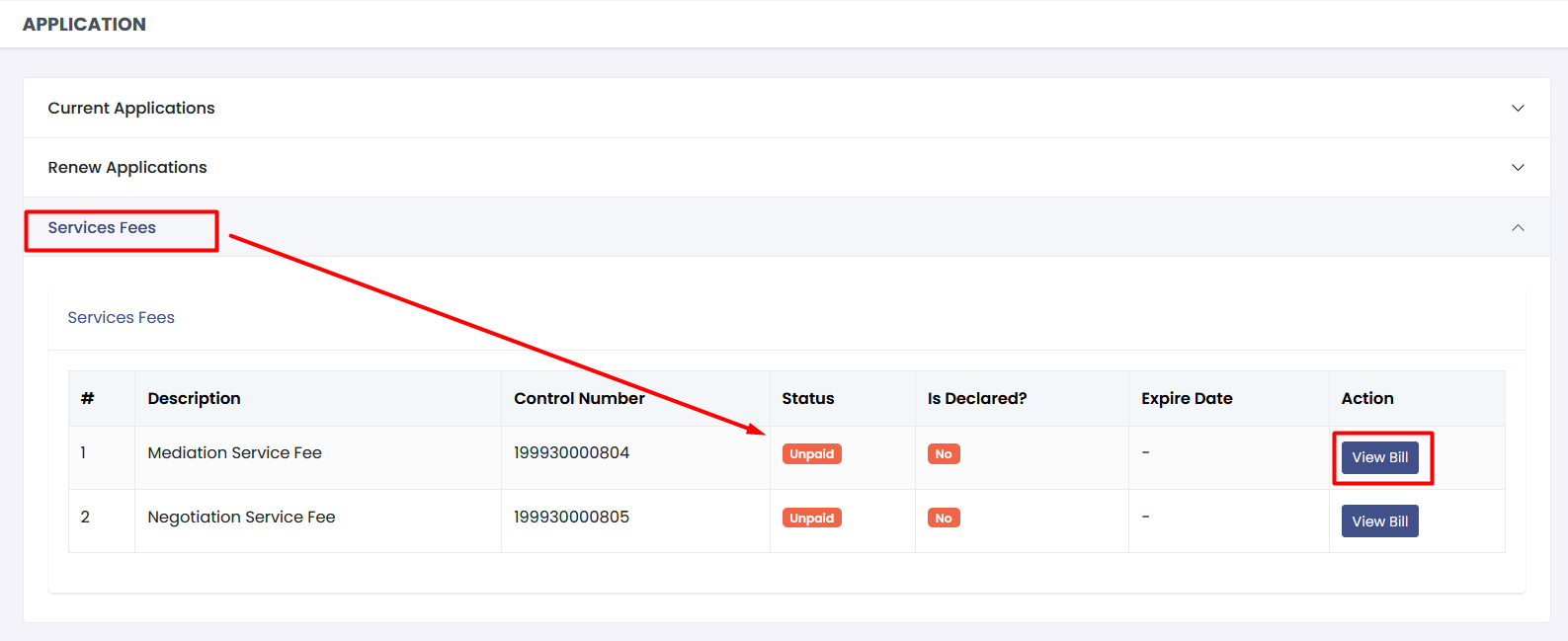Select control number 199930000805
The image size is (1568, 641).
pyautogui.click(x=571, y=517)
